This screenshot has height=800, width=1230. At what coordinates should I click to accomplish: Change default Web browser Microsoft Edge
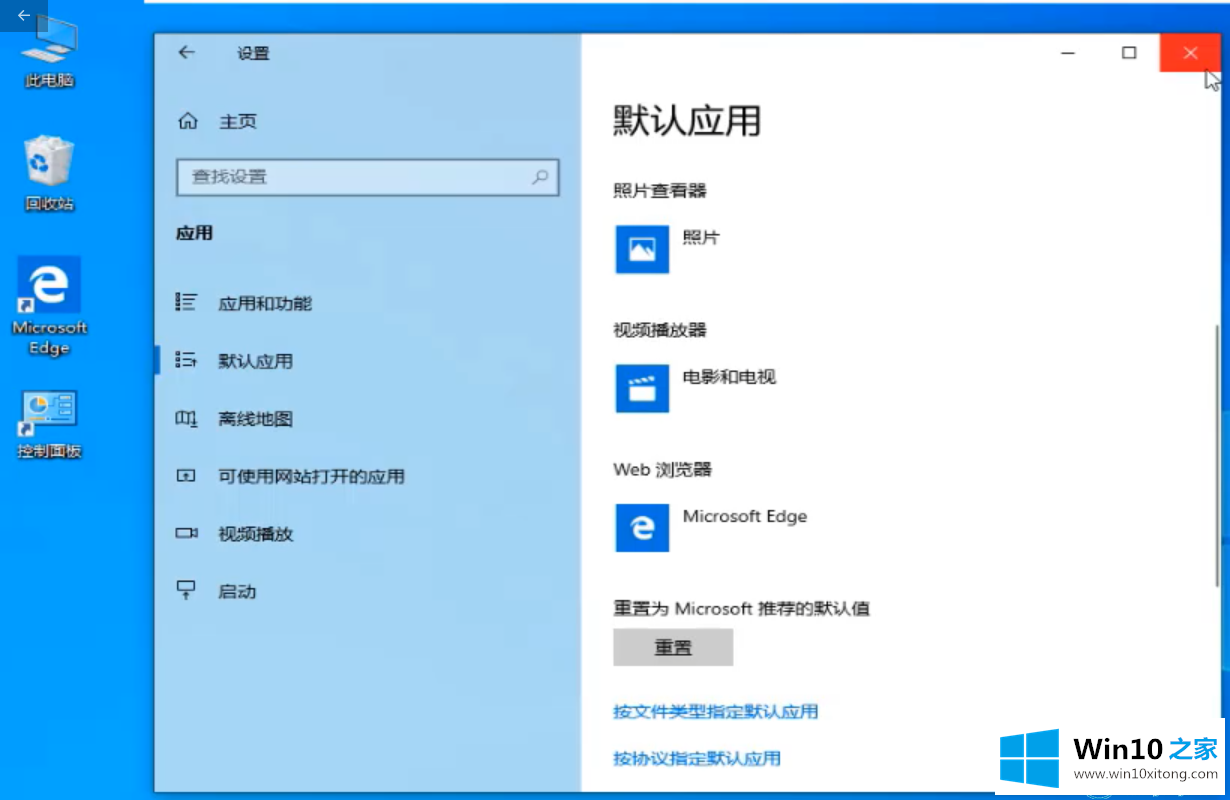tap(745, 516)
